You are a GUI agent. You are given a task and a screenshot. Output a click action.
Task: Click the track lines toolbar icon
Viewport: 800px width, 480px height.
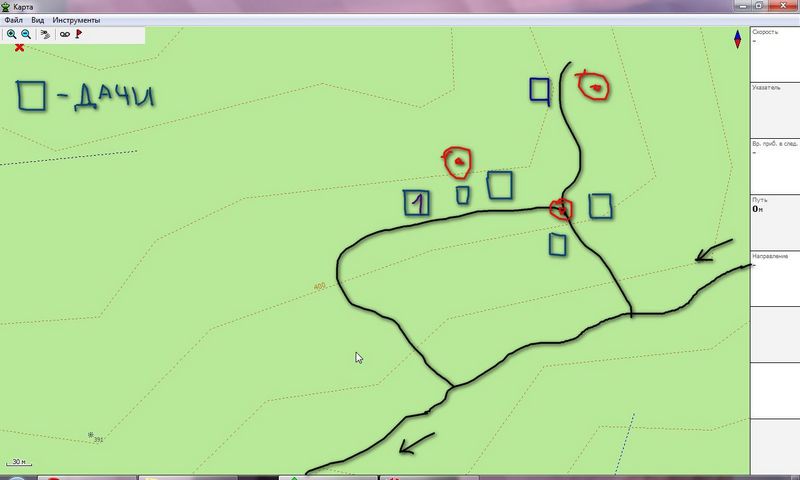45,34
